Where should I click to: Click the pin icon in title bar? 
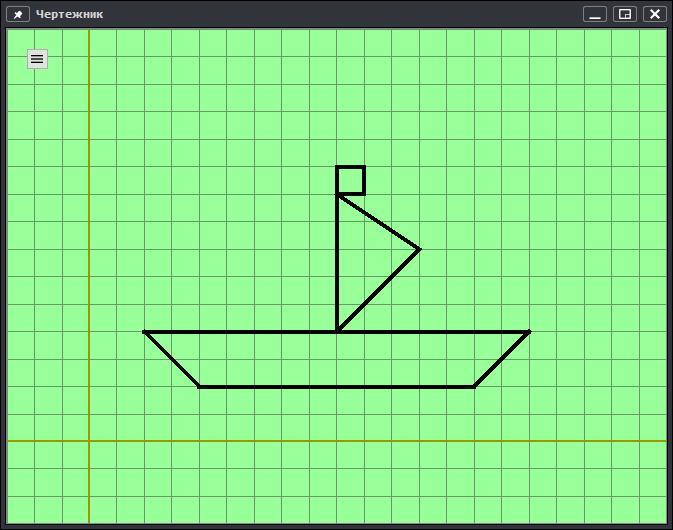(x=18, y=14)
